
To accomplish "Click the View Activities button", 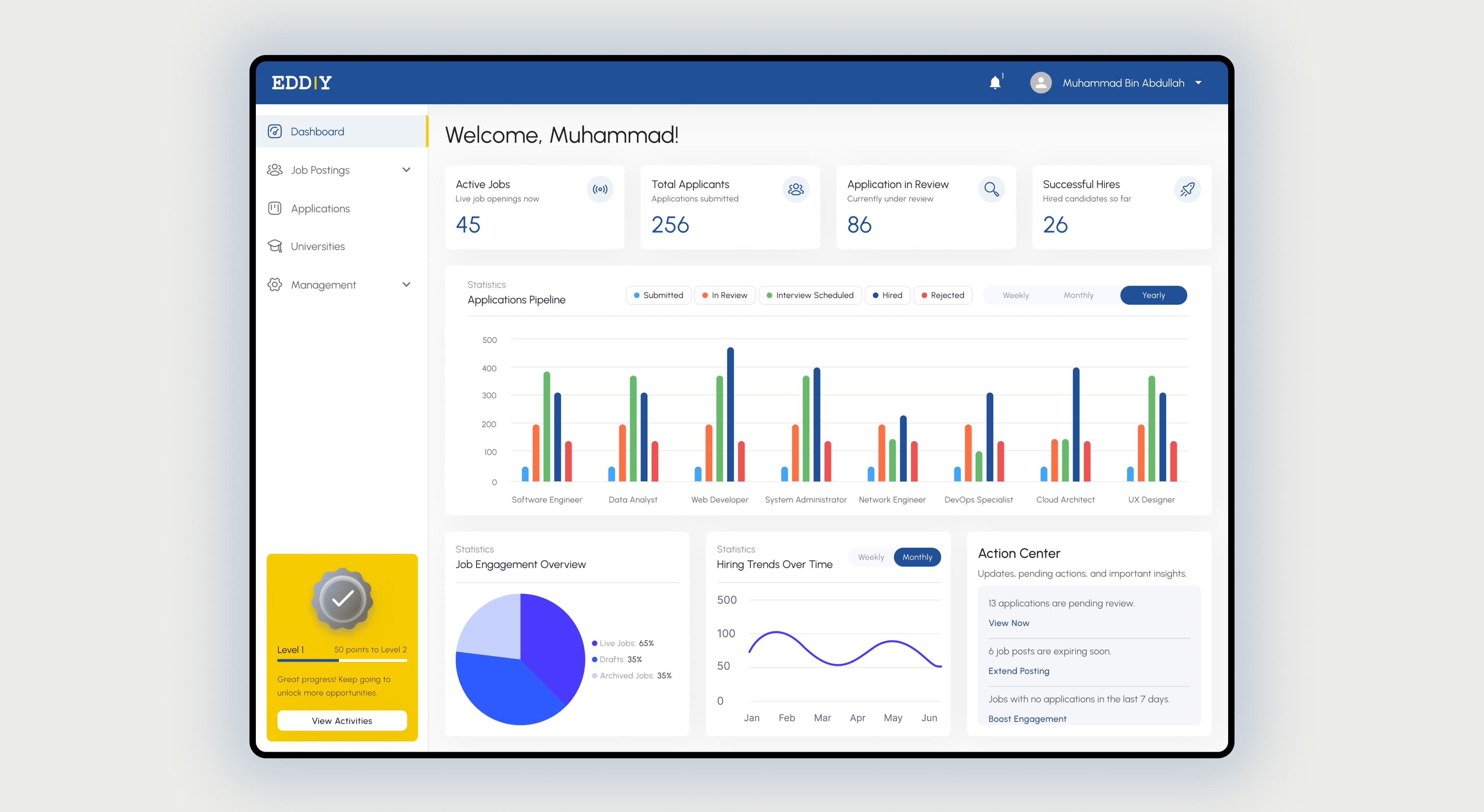I will pos(342,720).
